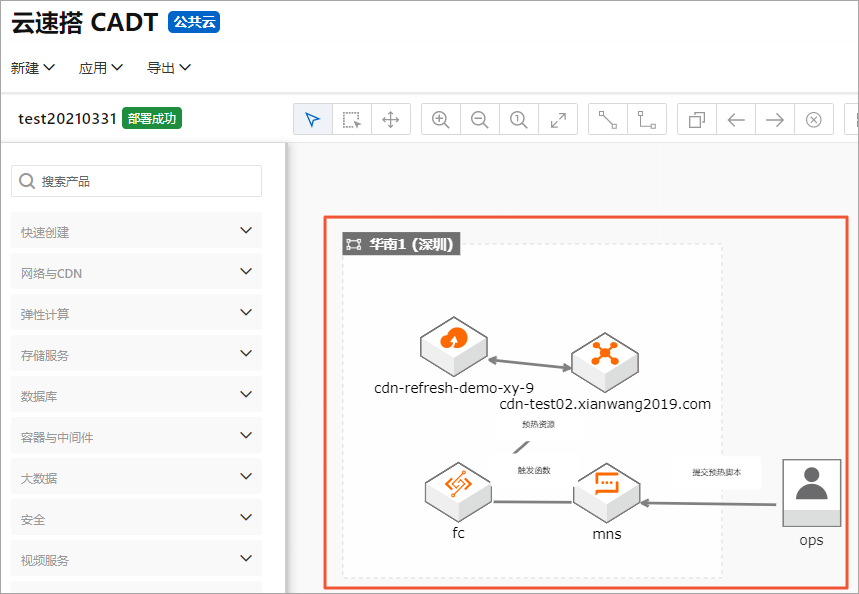This screenshot has height=594, width=859.
Task: Open the 导出 menu
Action: 168,68
